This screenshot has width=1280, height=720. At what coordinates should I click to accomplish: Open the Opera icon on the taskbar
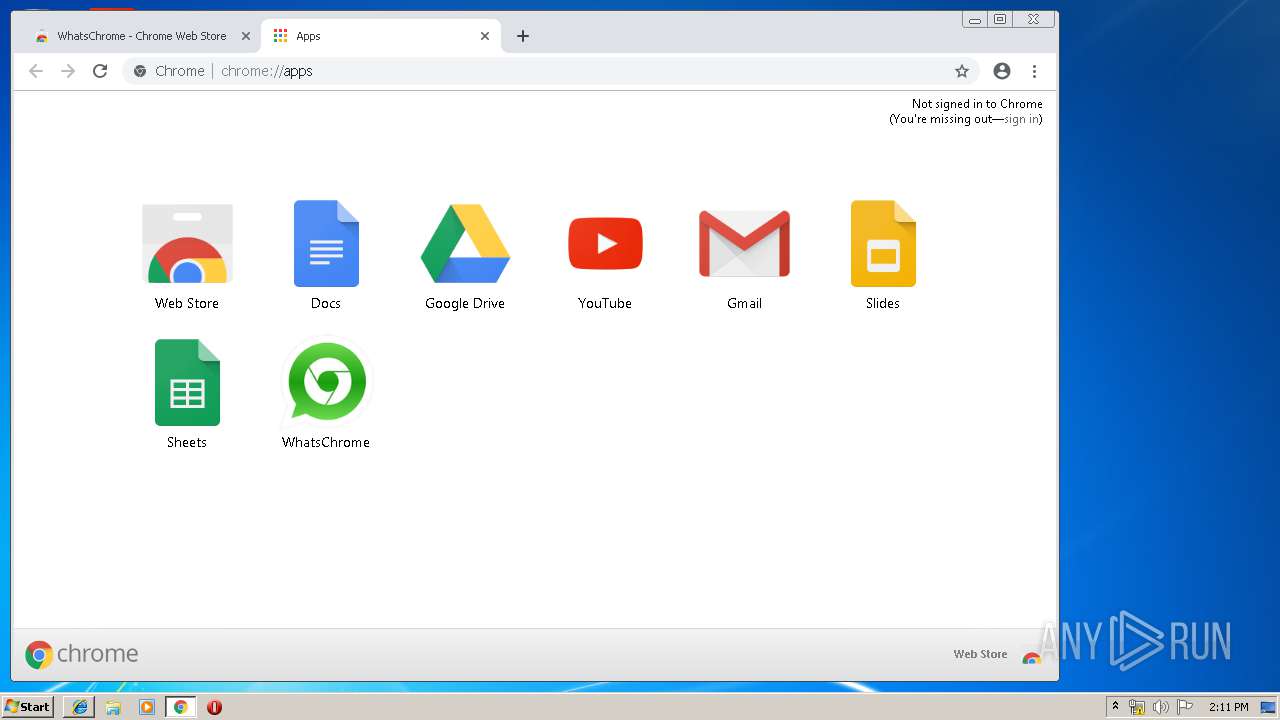coord(214,707)
